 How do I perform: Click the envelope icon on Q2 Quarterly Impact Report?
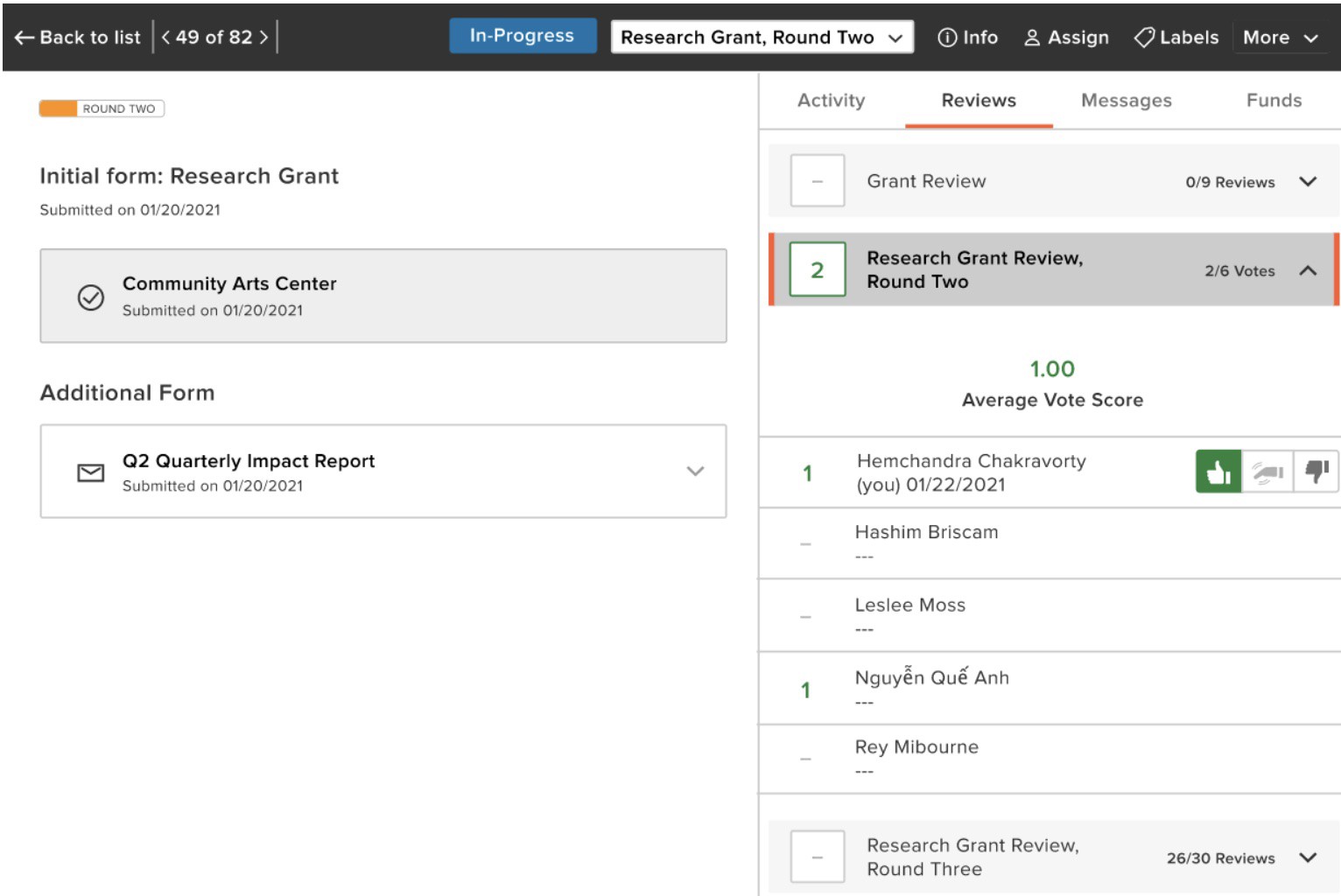coord(91,472)
